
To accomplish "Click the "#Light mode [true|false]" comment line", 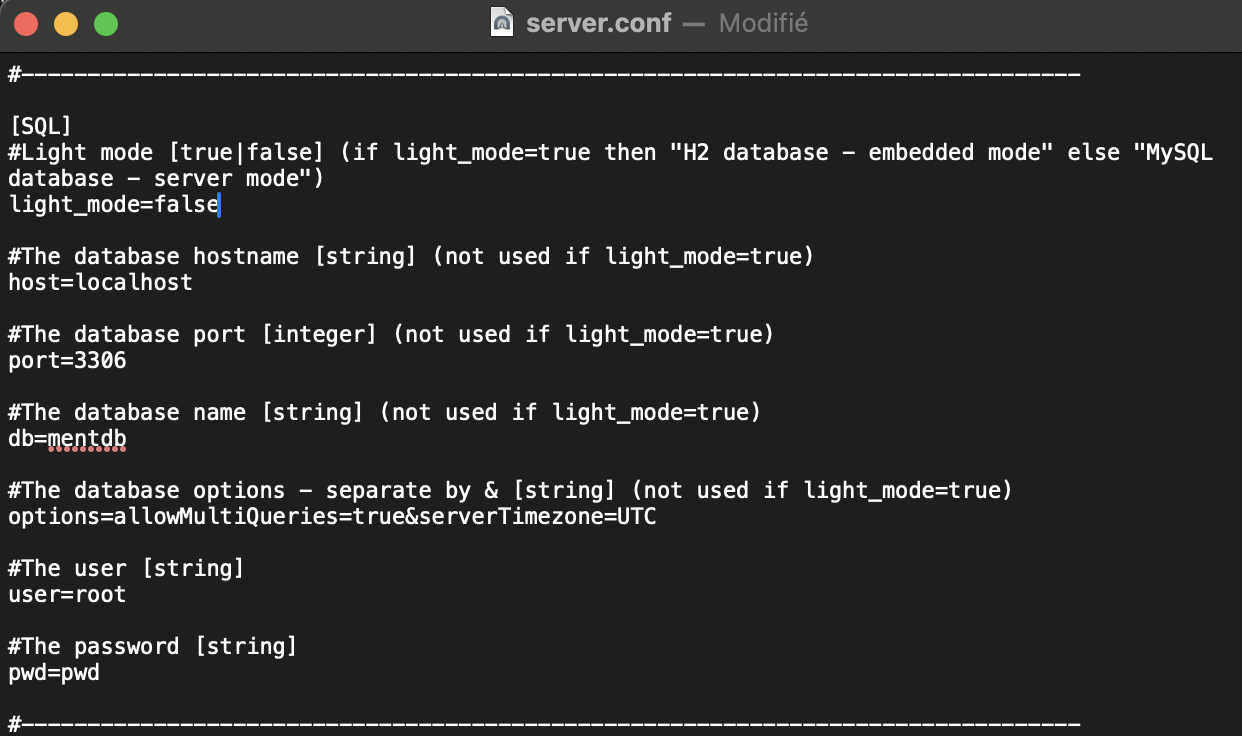I will pos(610,153).
